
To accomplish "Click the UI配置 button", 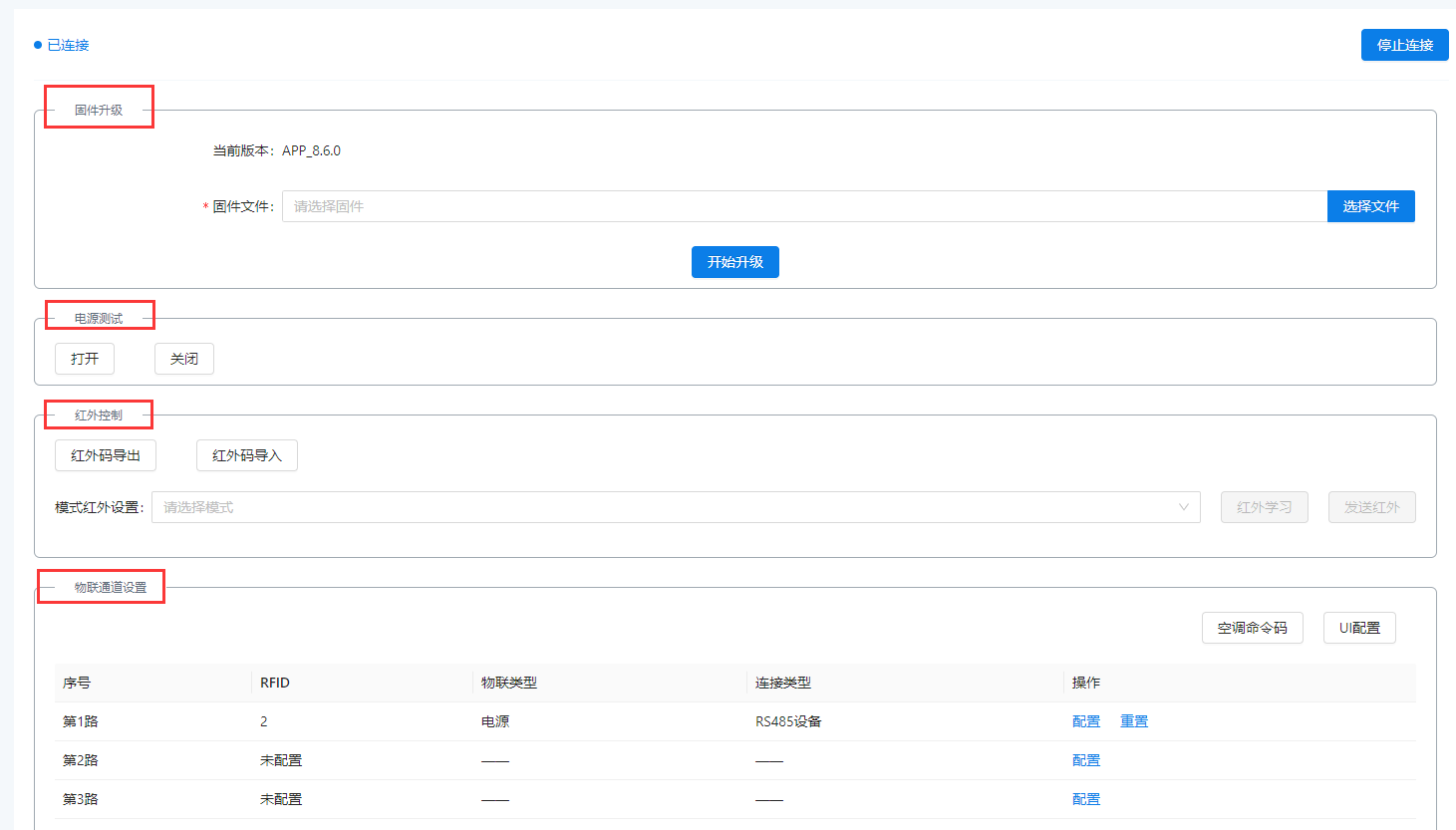I will coord(1359,628).
